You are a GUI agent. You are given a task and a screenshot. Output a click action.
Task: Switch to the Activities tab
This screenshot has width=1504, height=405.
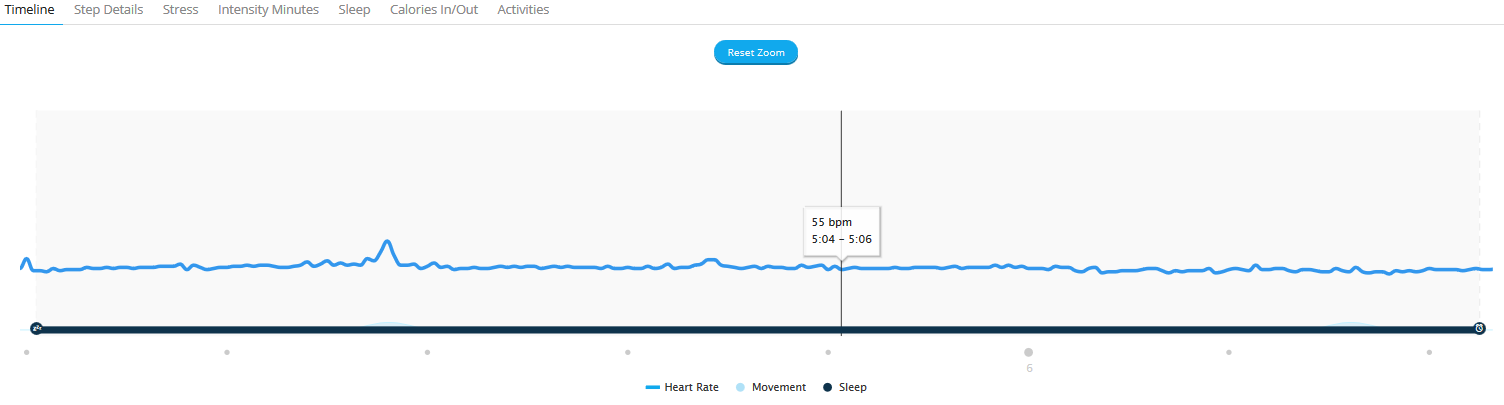[523, 10]
